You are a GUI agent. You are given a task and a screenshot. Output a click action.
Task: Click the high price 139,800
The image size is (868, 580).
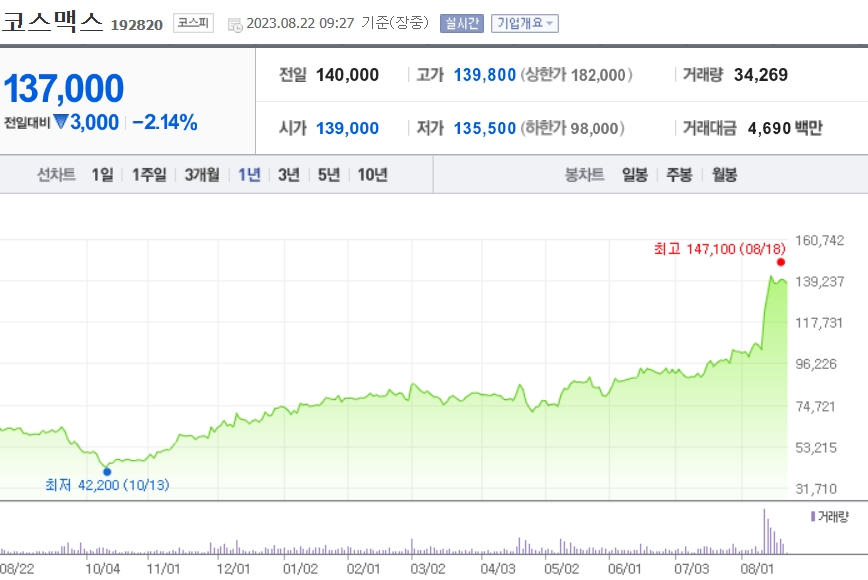click(485, 75)
